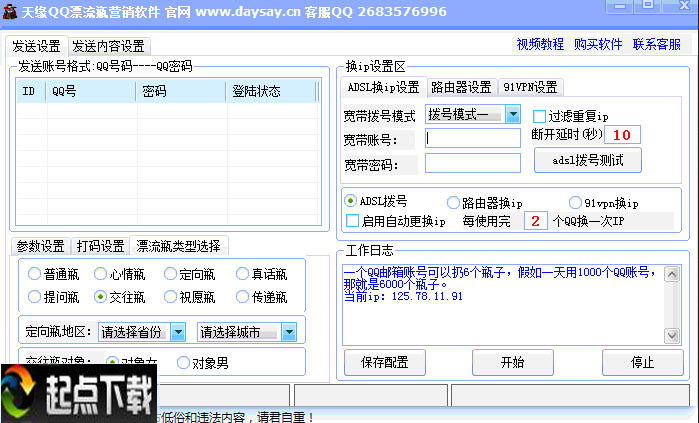The height and width of the screenshot is (423, 699).
Task: Open 联系客服 link
Action: tap(657, 44)
